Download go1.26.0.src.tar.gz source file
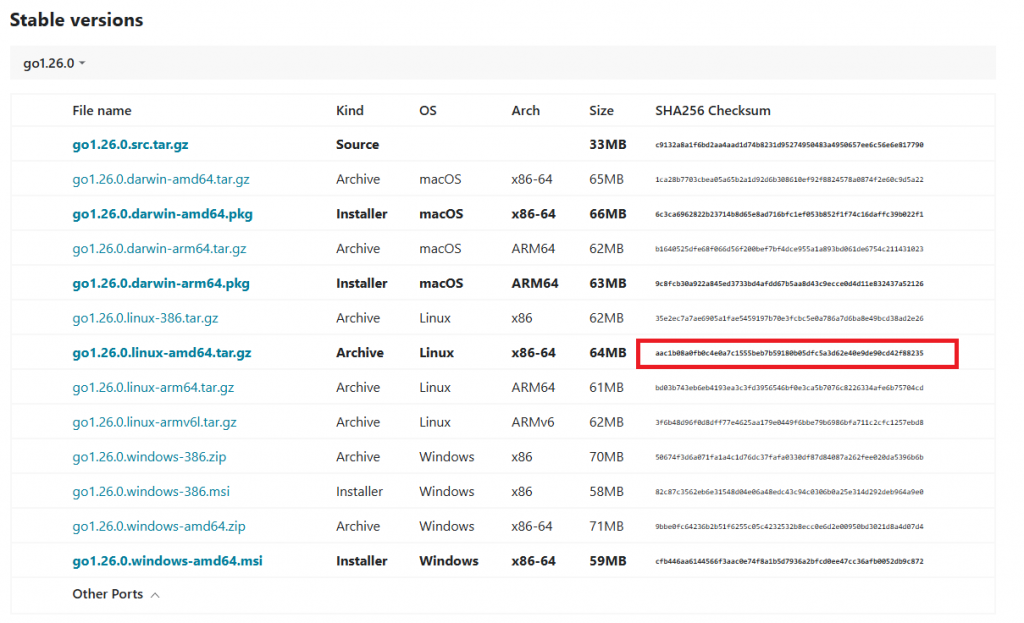 (x=130, y=145)
